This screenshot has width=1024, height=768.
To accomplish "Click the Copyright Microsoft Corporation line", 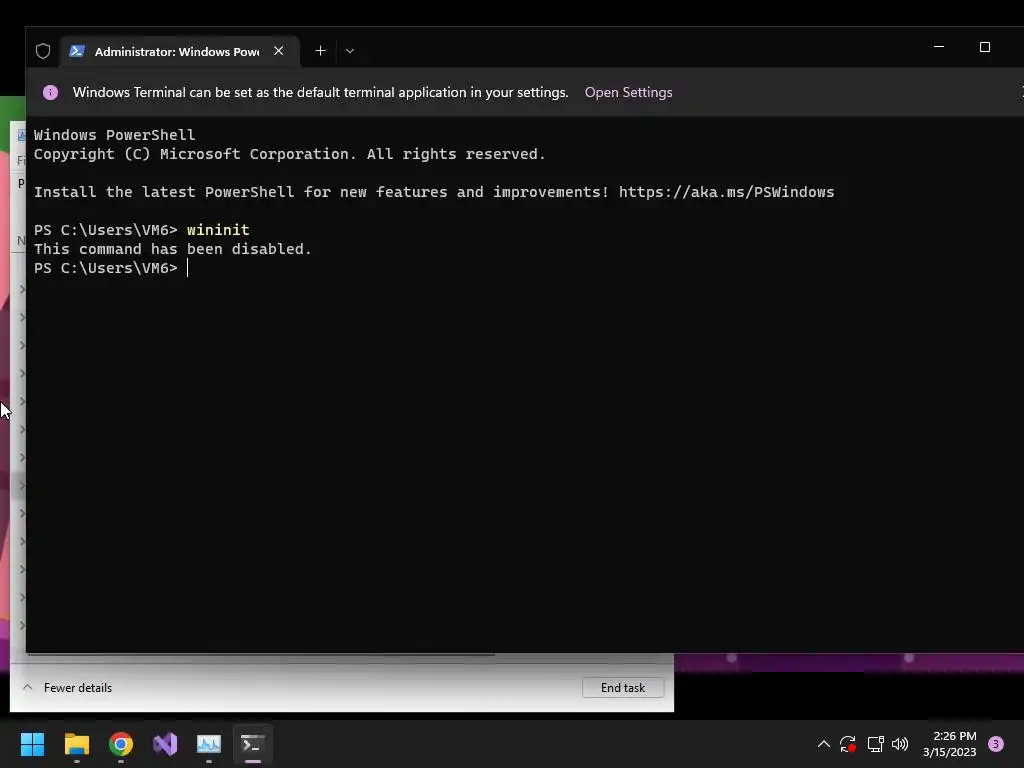I will click(289, 154).
